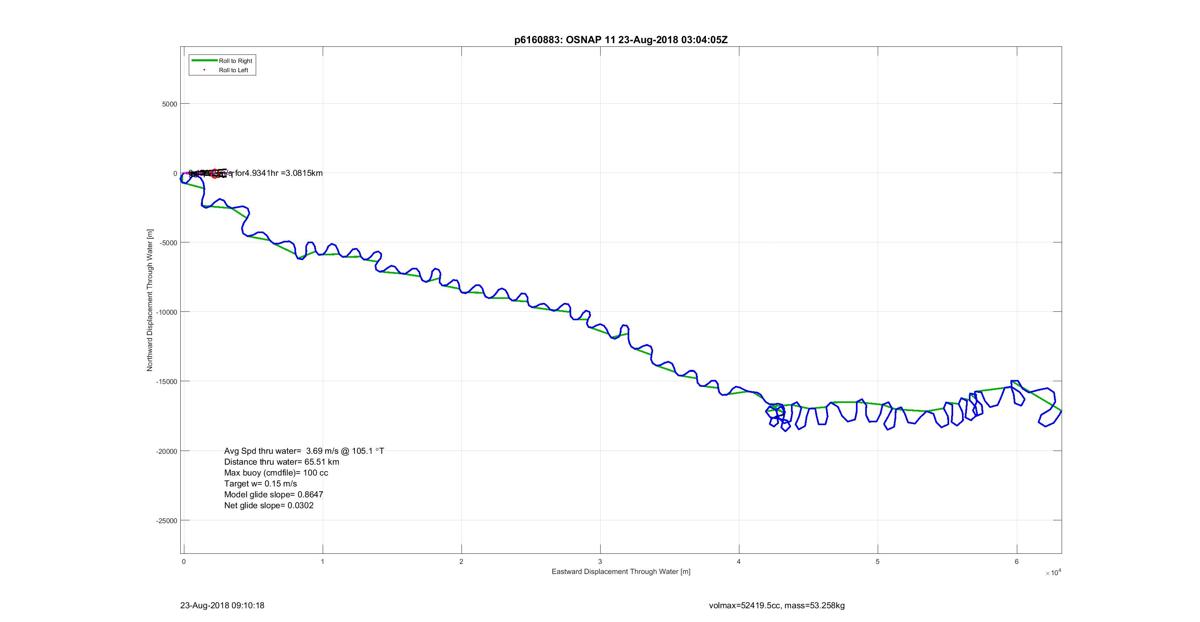Image resolution: width=1200 pixels, height=622 pixels.
Task: Click the 'Model glide slope= 0.8647' text
Action: click(x=273, y=495)
